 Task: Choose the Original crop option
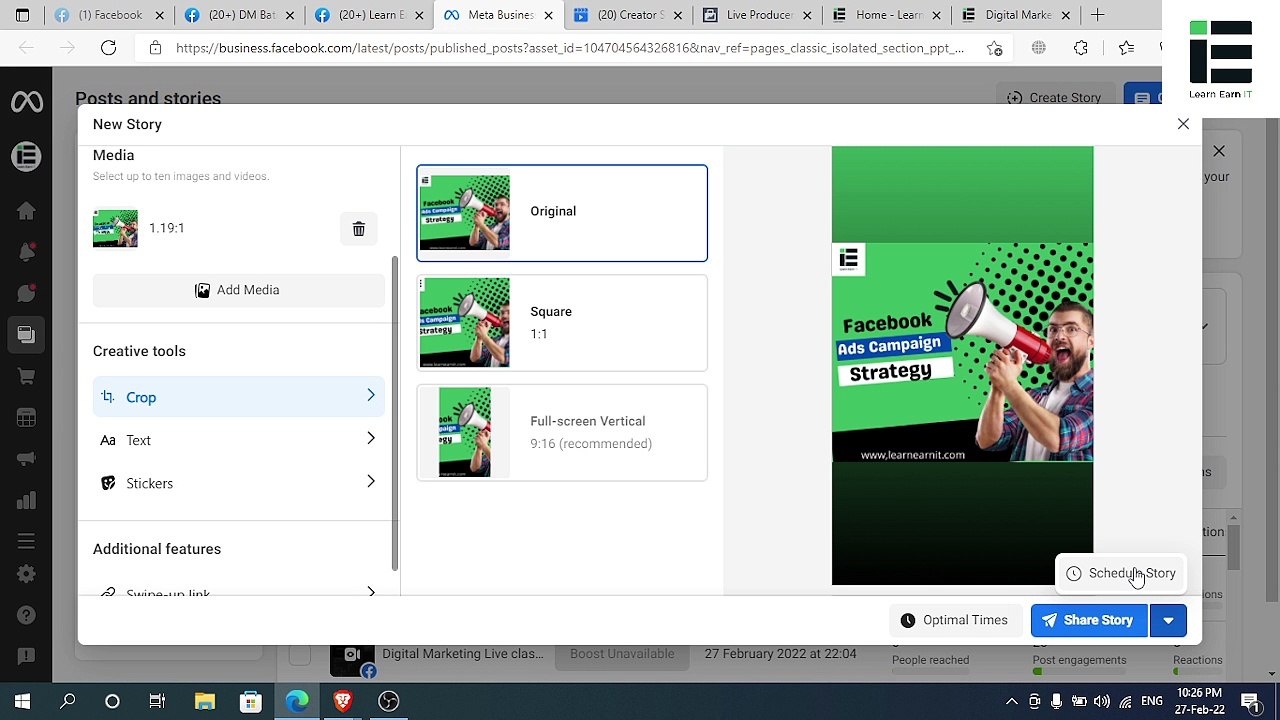562,213
